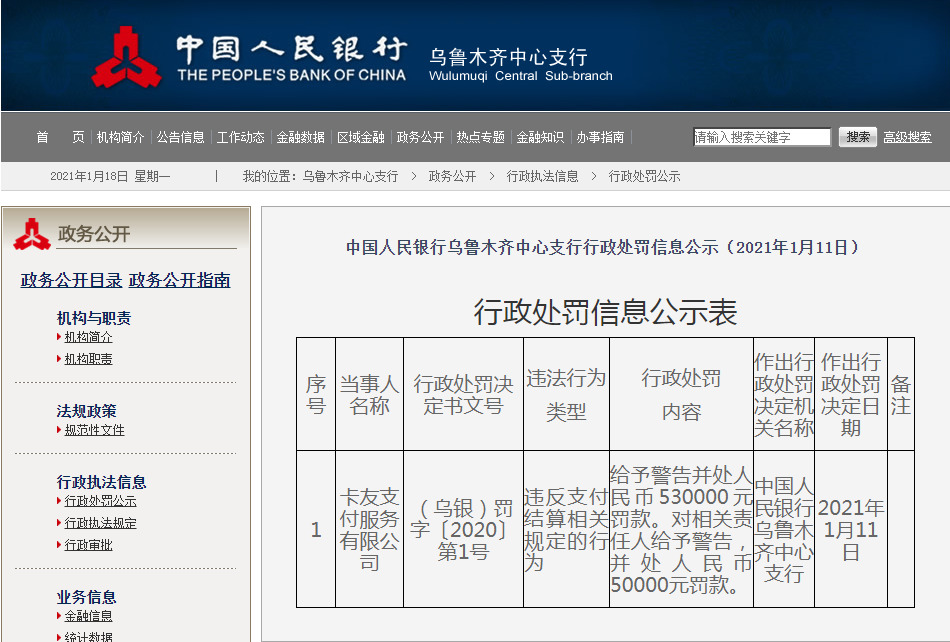Open the 办事指南 navigation item
This screenshot has width=950, height=642.
tap(600, 137)
